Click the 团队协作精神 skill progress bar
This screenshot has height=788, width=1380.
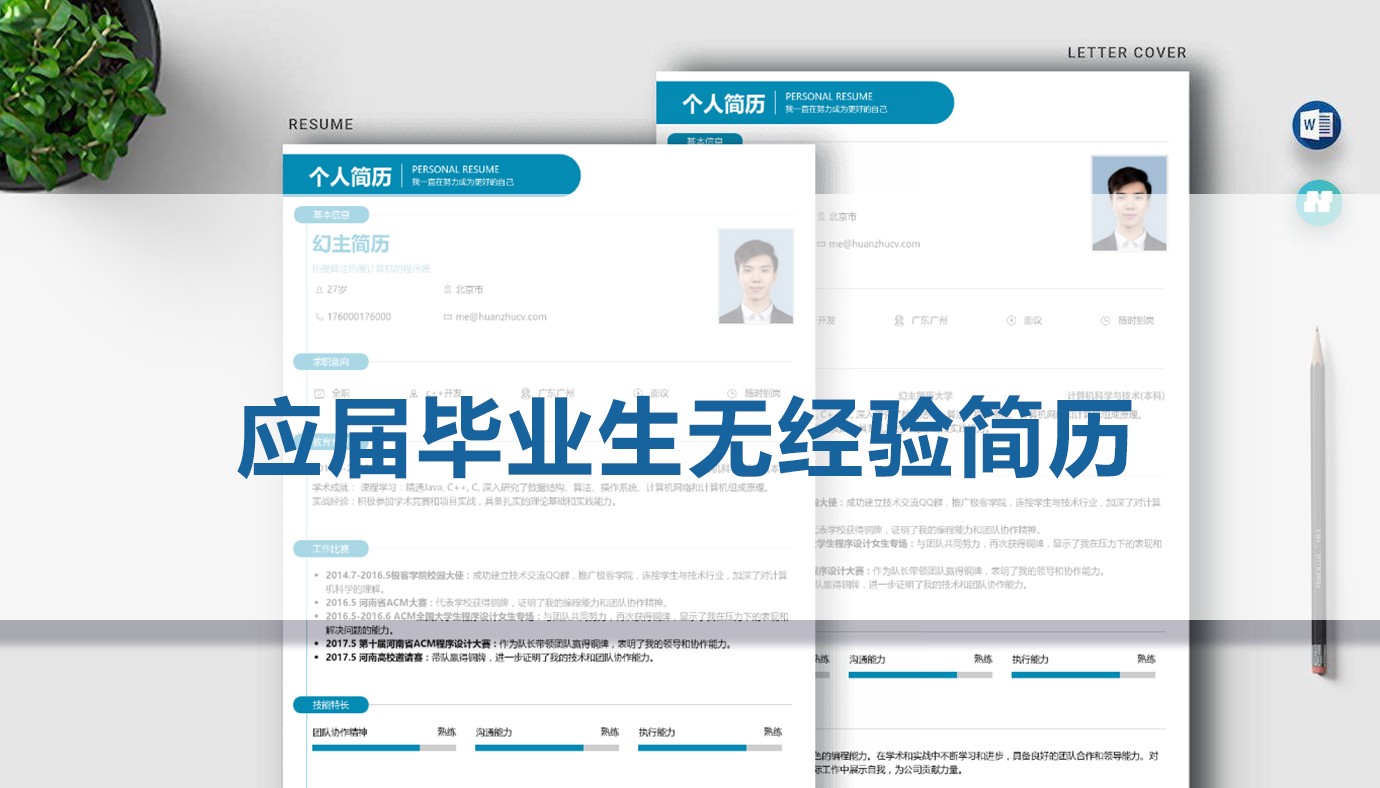point(384,748)
